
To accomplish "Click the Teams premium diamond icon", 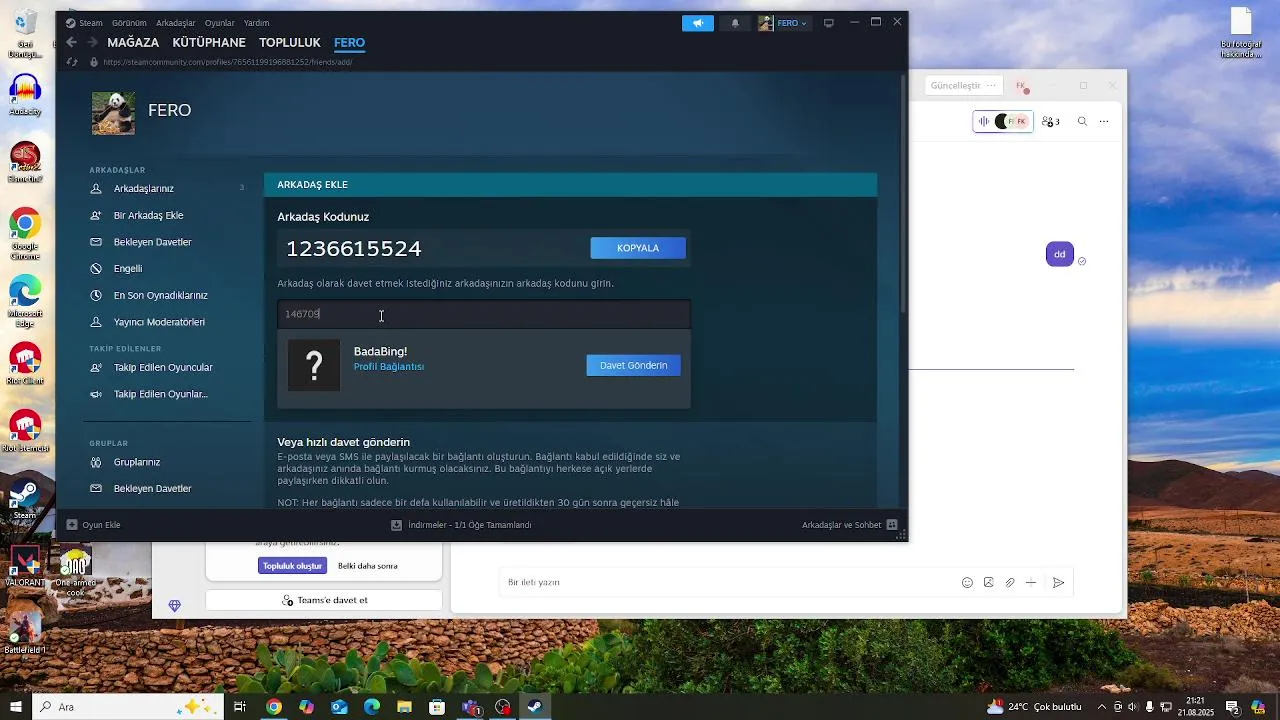I will click(175, 606).
